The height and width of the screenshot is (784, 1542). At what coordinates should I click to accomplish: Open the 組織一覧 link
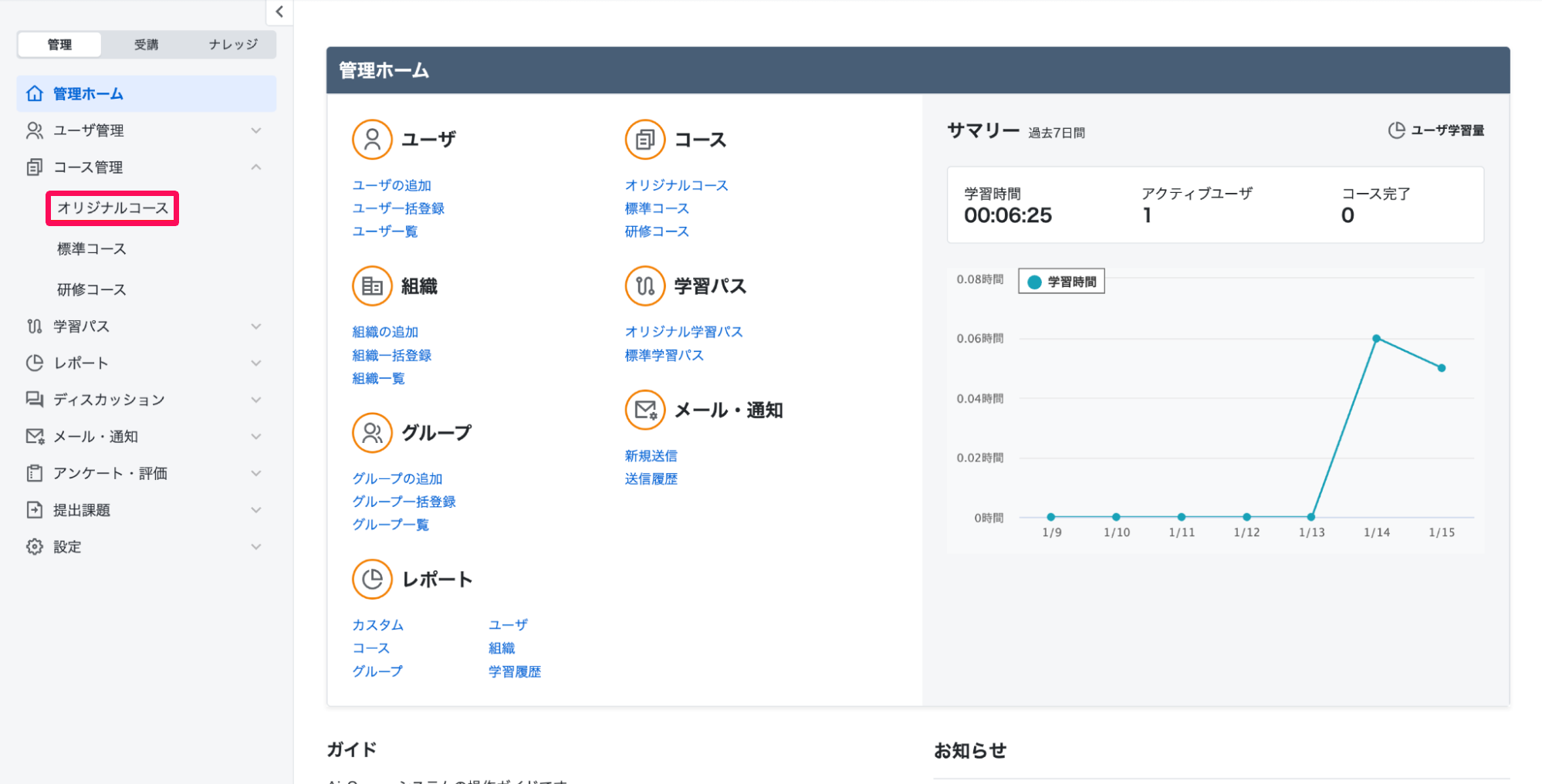click(379, 379)
